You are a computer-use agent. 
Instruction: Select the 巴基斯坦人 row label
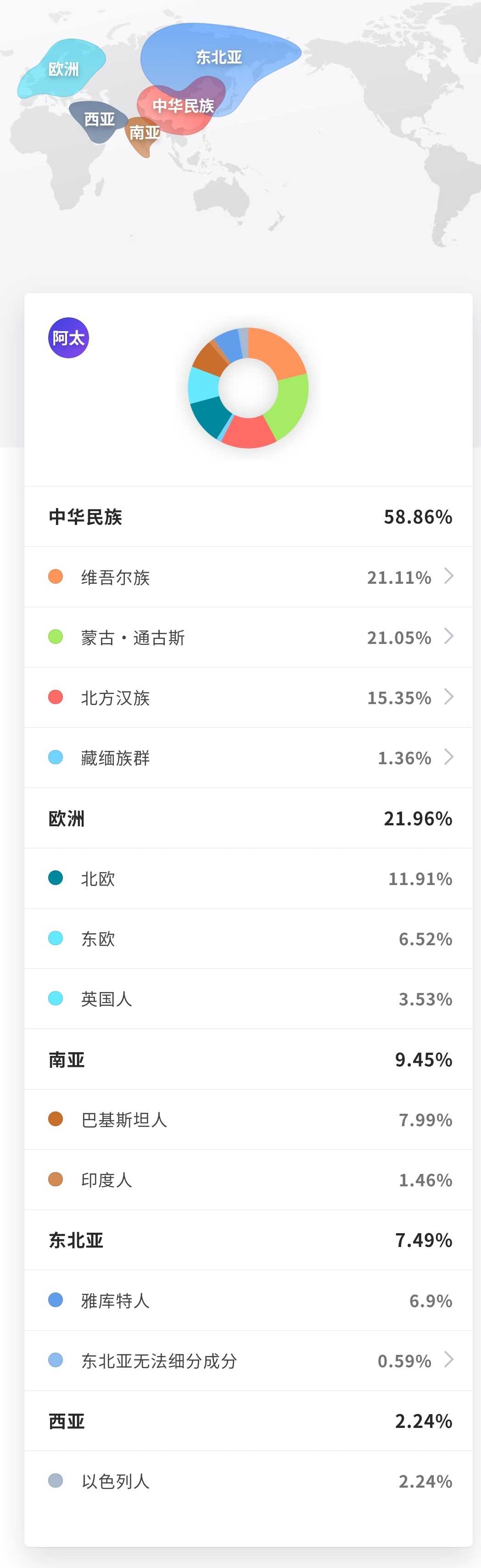click(x=124, y=1119)
